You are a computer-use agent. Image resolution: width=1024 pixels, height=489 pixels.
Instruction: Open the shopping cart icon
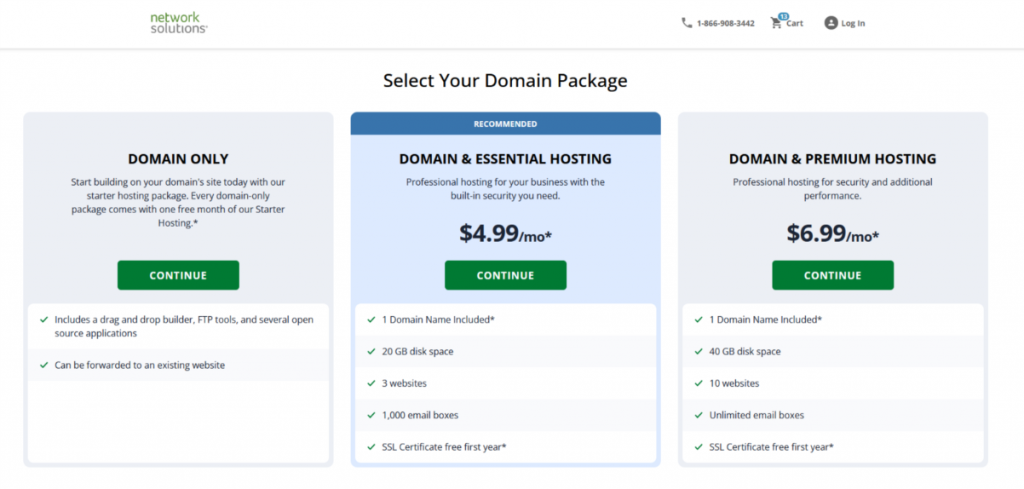pyautogui.click(x=776, y=23)
